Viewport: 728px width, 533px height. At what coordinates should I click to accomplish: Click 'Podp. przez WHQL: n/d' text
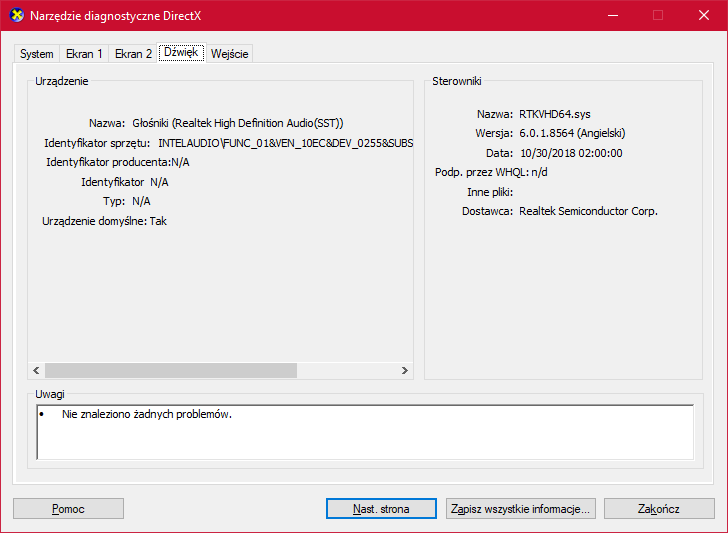pyautogui.click(x=491, y=172)
